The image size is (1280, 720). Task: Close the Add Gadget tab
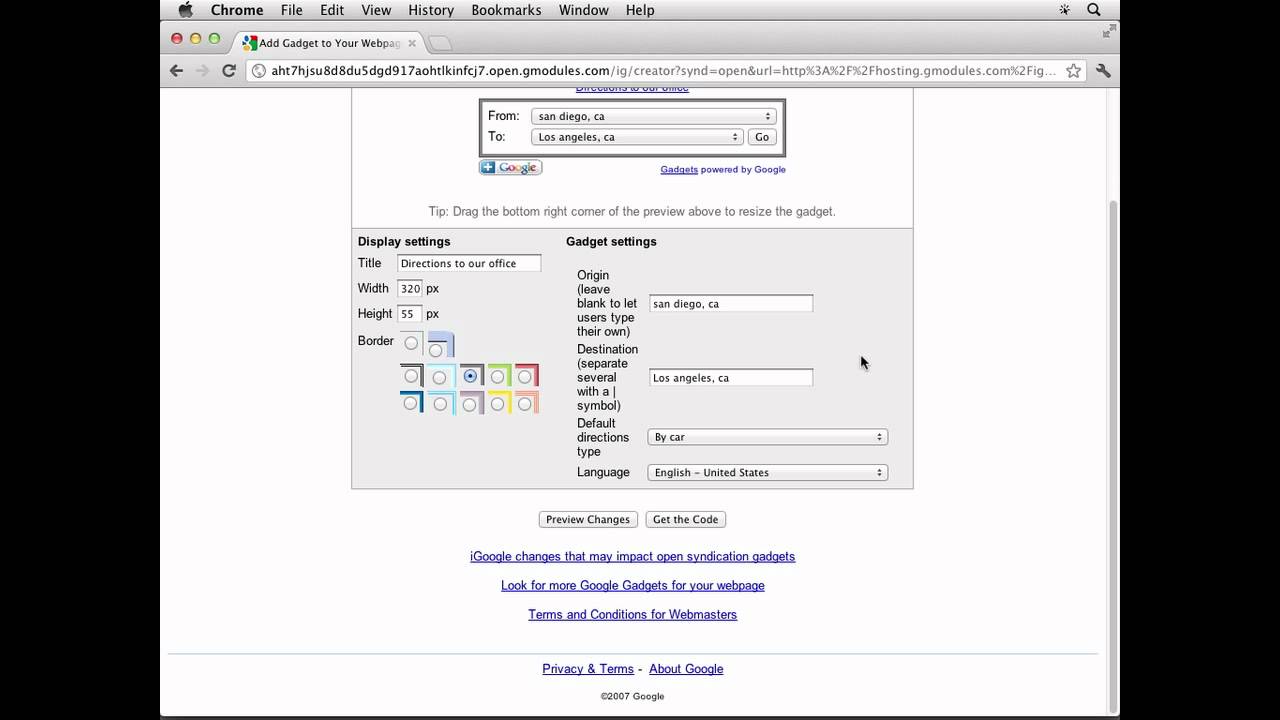(x=412, y=43)
